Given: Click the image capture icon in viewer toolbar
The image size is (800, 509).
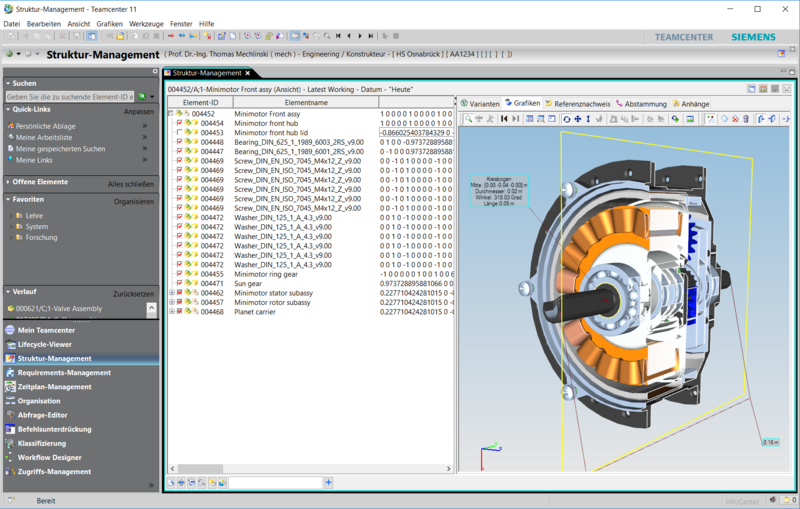Looking at the screenshot, I should (x=690, y=119).
